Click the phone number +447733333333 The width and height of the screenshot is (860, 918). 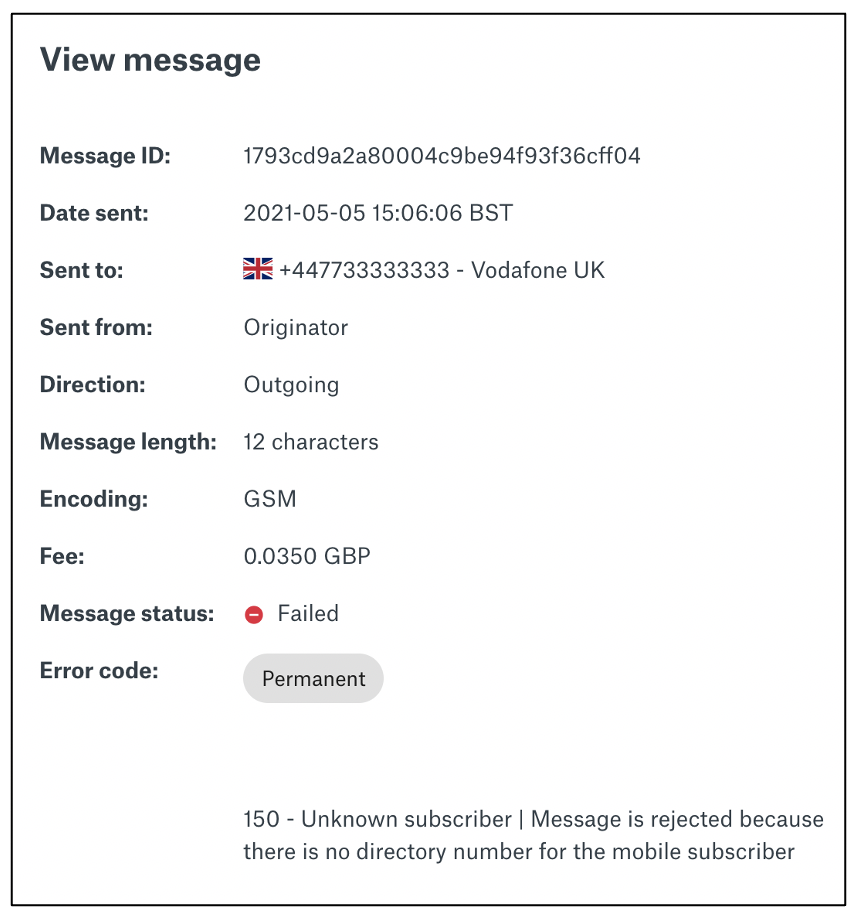pos(364,270)
